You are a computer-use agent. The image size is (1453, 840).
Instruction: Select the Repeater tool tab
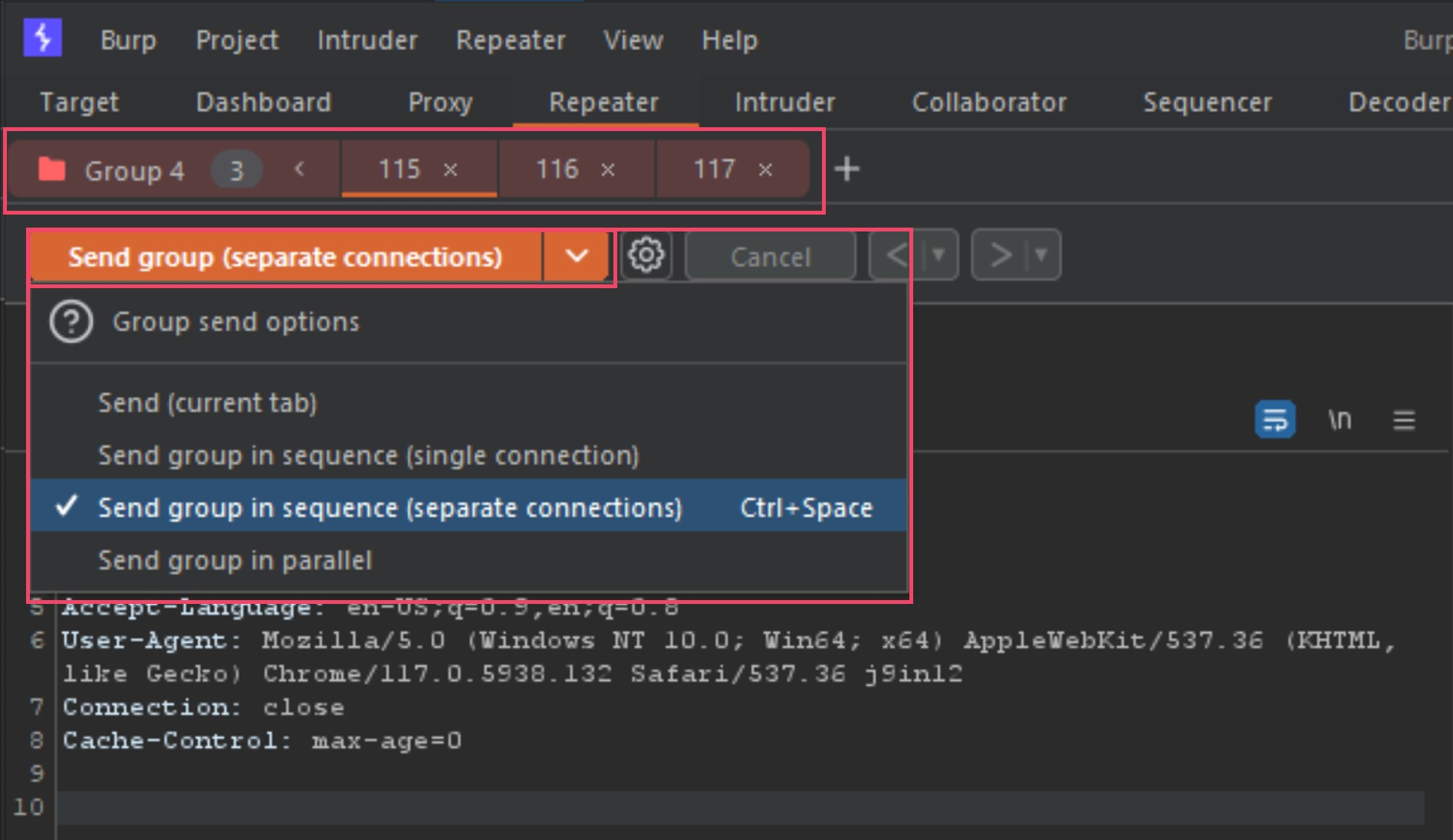[x=604, y=103]
